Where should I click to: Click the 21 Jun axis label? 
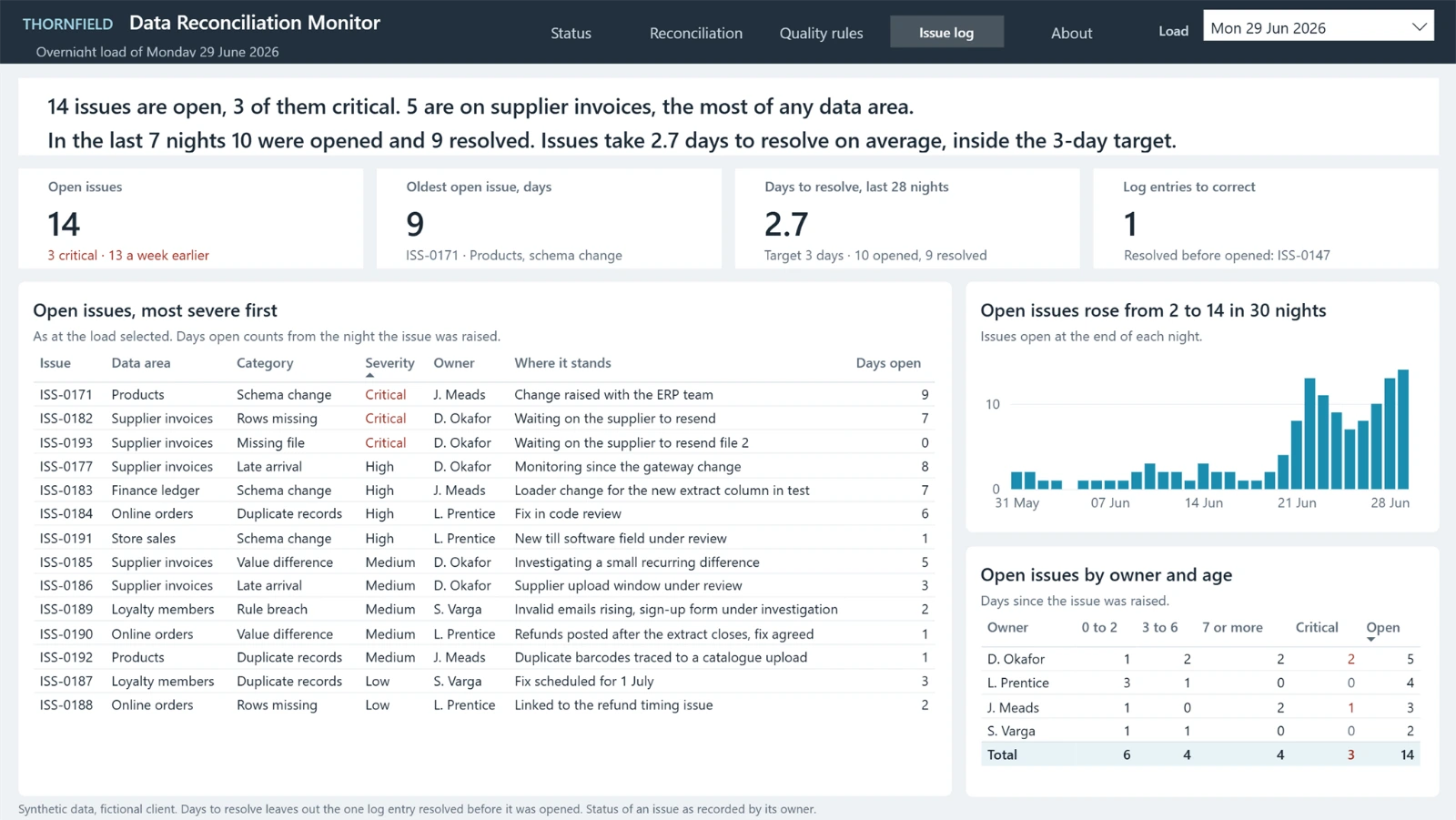click(1296, 502)
